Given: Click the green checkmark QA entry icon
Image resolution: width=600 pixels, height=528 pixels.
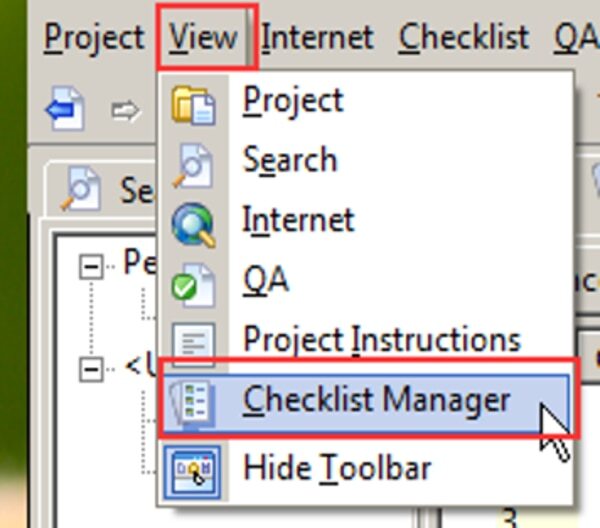Looking at the screenshot, I should pos(193,284).
